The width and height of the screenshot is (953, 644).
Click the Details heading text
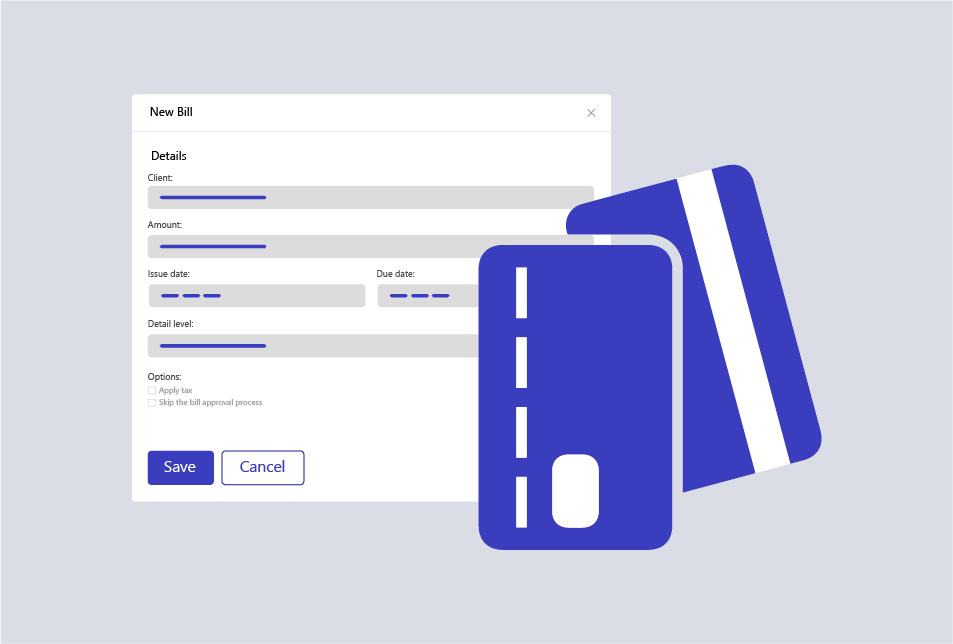point(168,156)
